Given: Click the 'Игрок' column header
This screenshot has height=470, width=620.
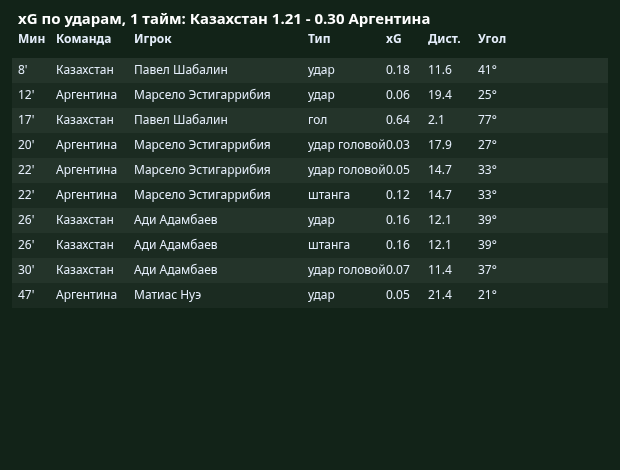Looking at the screenshot, I should click(153, 39).
